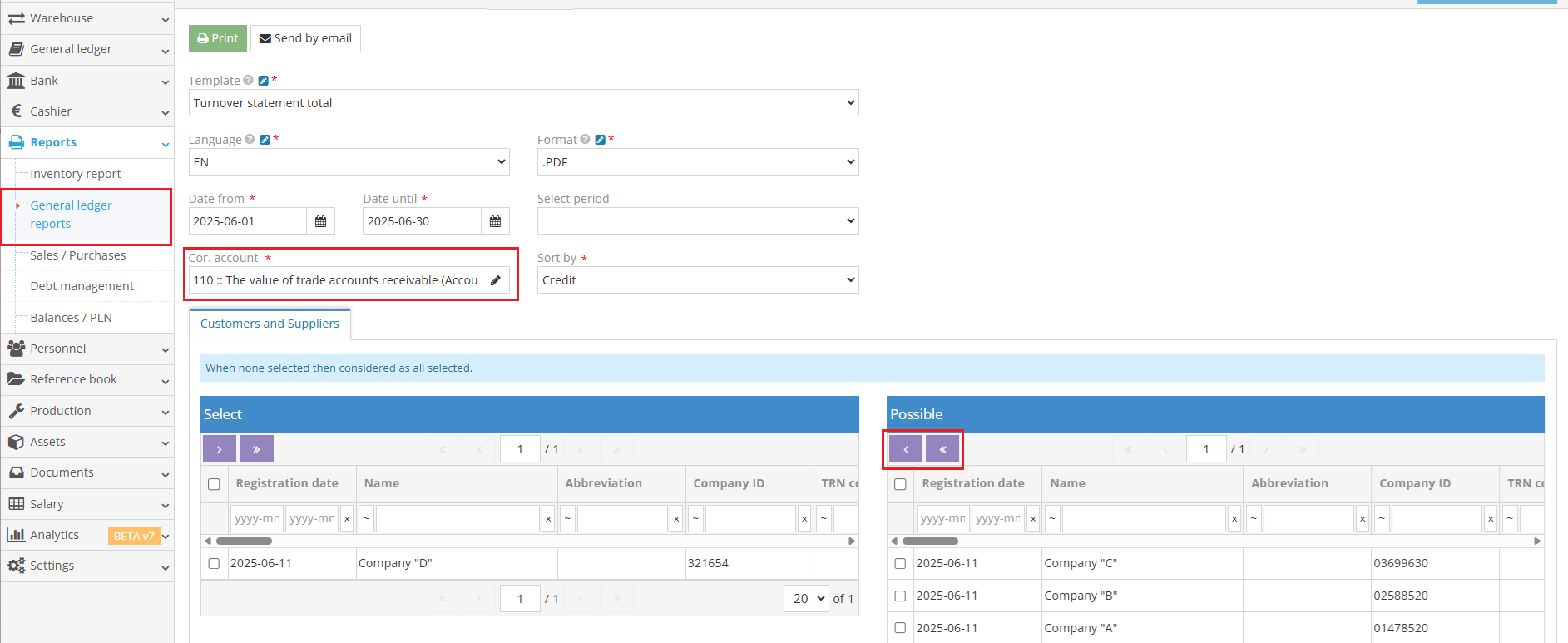Click the double left arrow in Possible panel
The height and width of the screenshot is (643, 1568).
[x=942, y=449]
